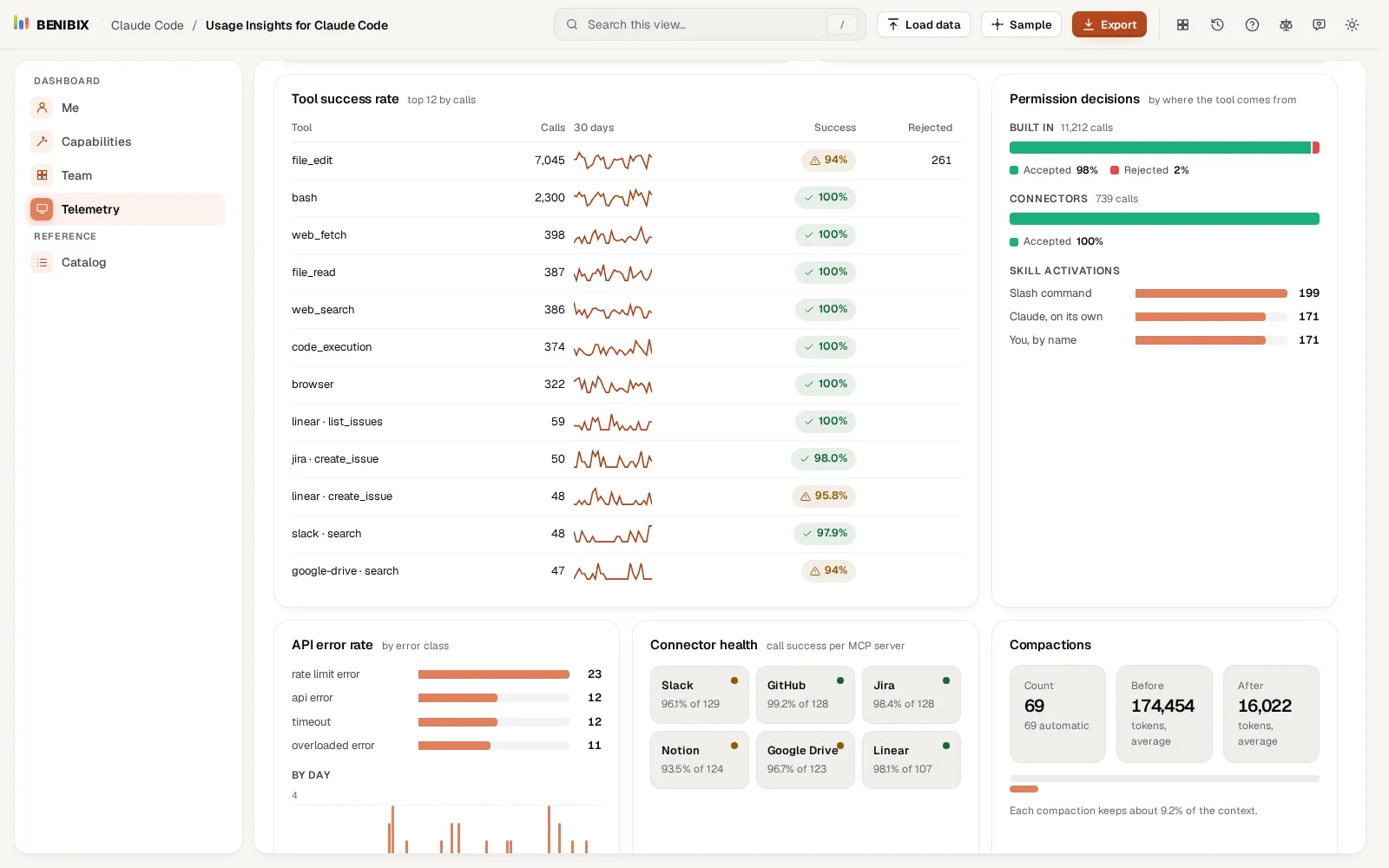Click the Slash command skill activation row
The height and width of the screenshot is (868, 1389).
tap(1164, 293)
